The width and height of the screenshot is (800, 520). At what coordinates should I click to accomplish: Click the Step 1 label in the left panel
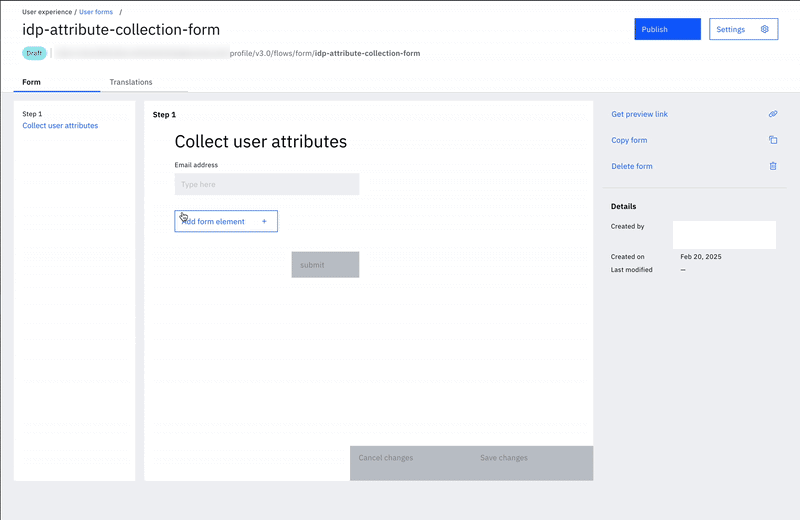click(32, 114)
